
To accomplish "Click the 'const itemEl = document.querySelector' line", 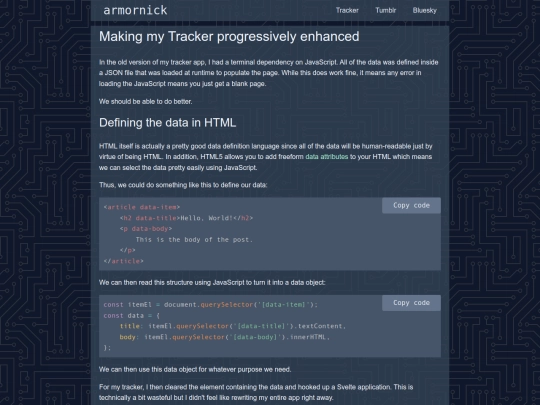I will [210, 305].
